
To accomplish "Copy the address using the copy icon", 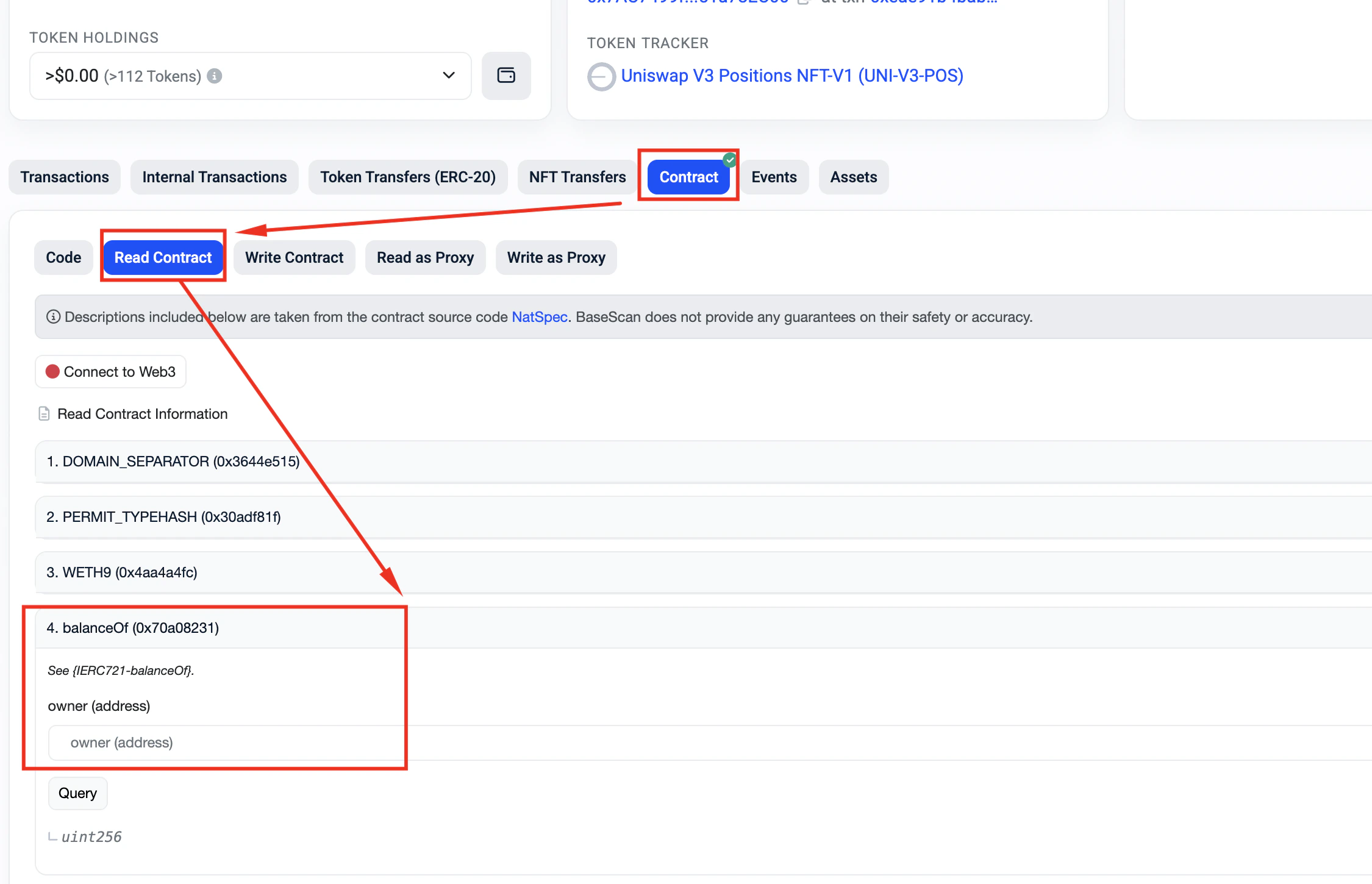I will (804, 2).
